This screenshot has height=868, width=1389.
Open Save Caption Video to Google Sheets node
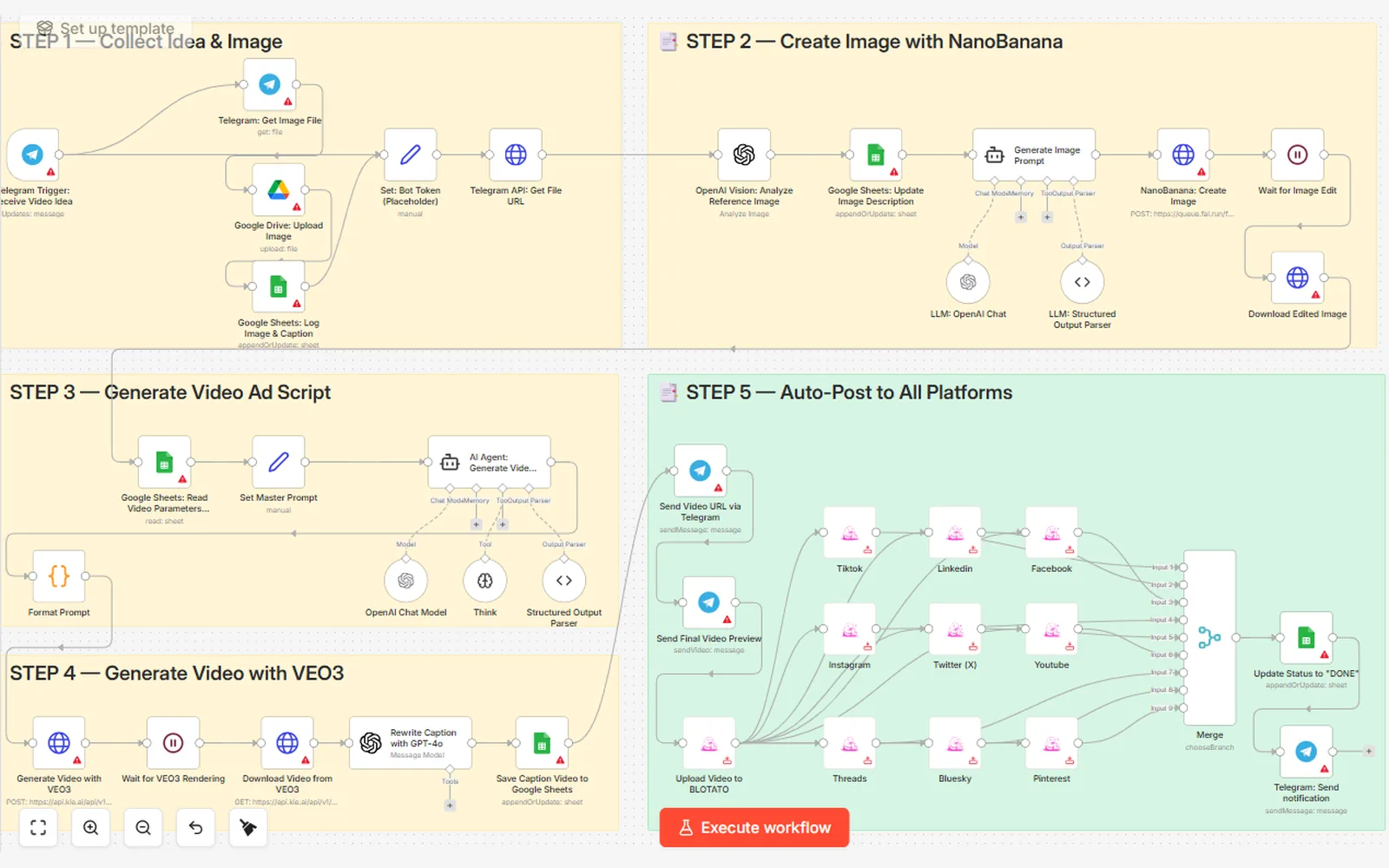tap(543, 743)
